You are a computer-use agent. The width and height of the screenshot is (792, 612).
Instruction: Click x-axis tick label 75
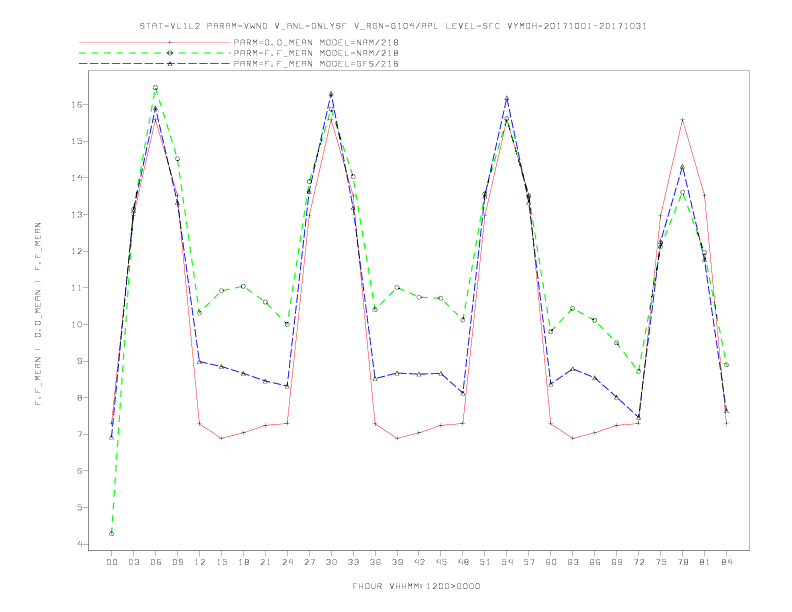pyautogui.click(x=661, y=562)
